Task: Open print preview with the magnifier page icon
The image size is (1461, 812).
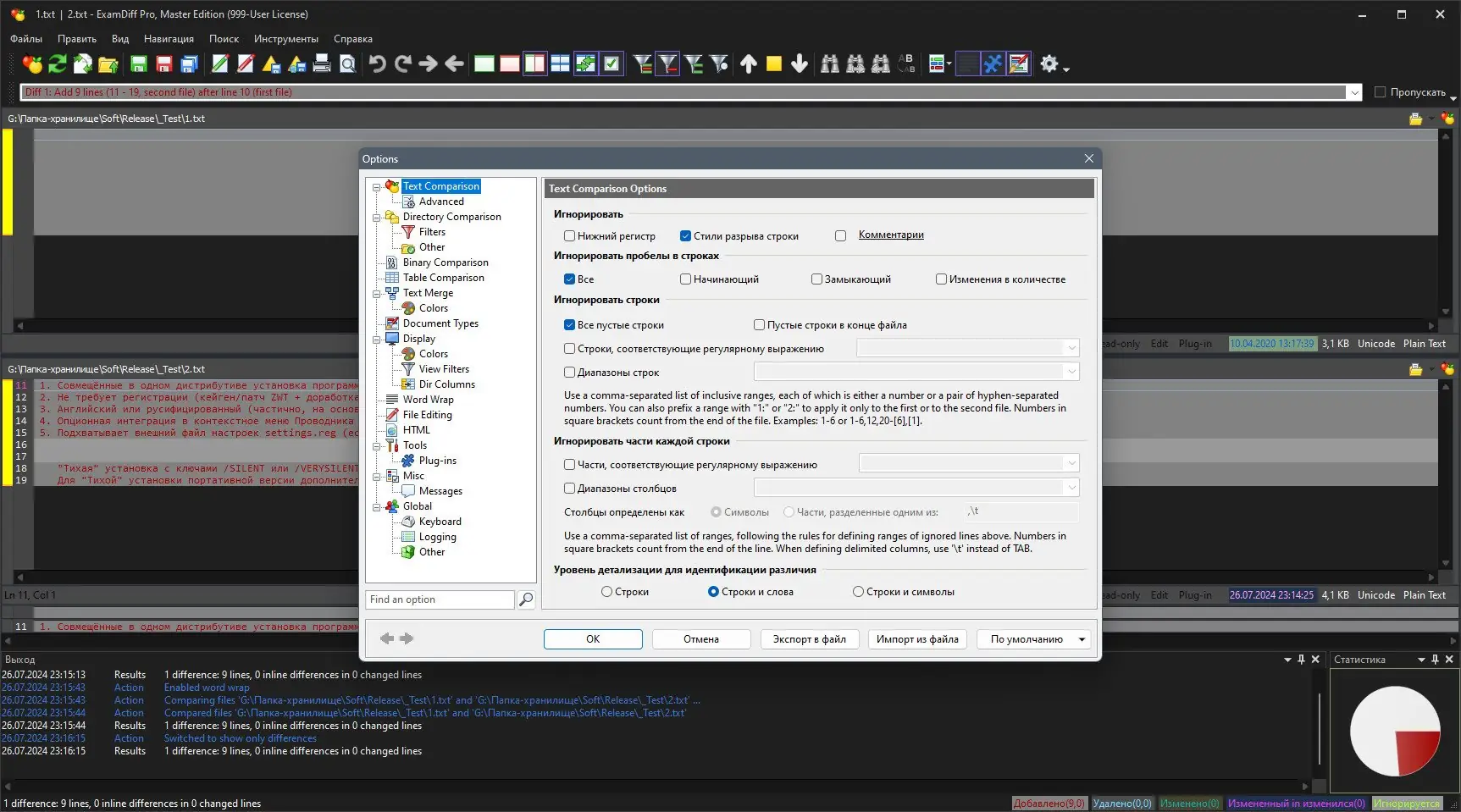Action: (x=347, y=64)
